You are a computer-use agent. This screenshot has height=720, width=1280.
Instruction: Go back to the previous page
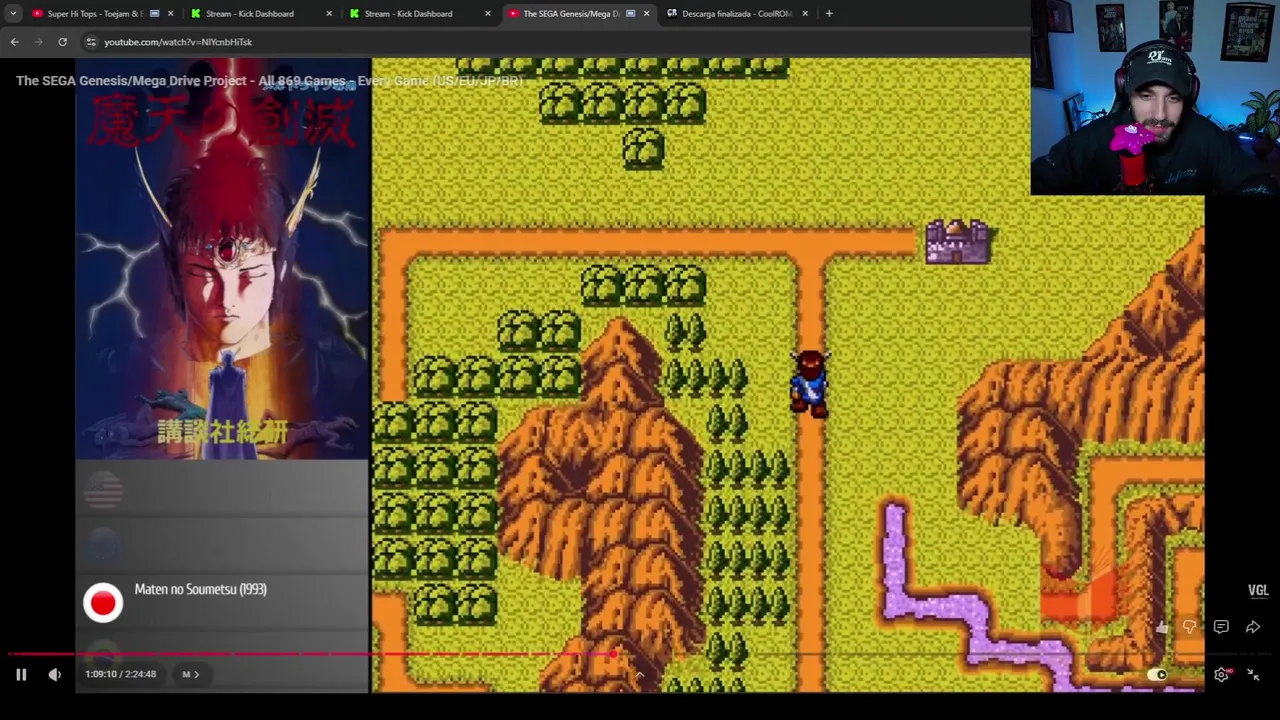[x=14, y=42]
